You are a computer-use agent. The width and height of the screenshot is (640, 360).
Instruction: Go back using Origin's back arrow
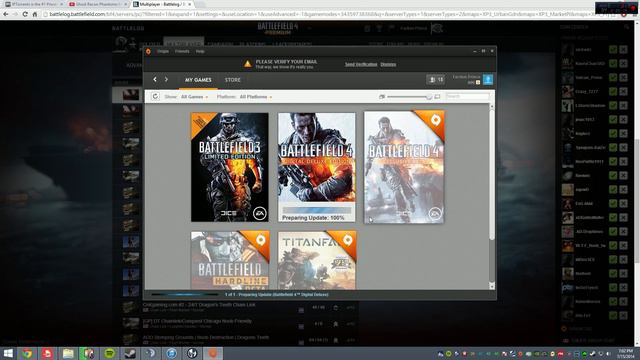point(155,80)
